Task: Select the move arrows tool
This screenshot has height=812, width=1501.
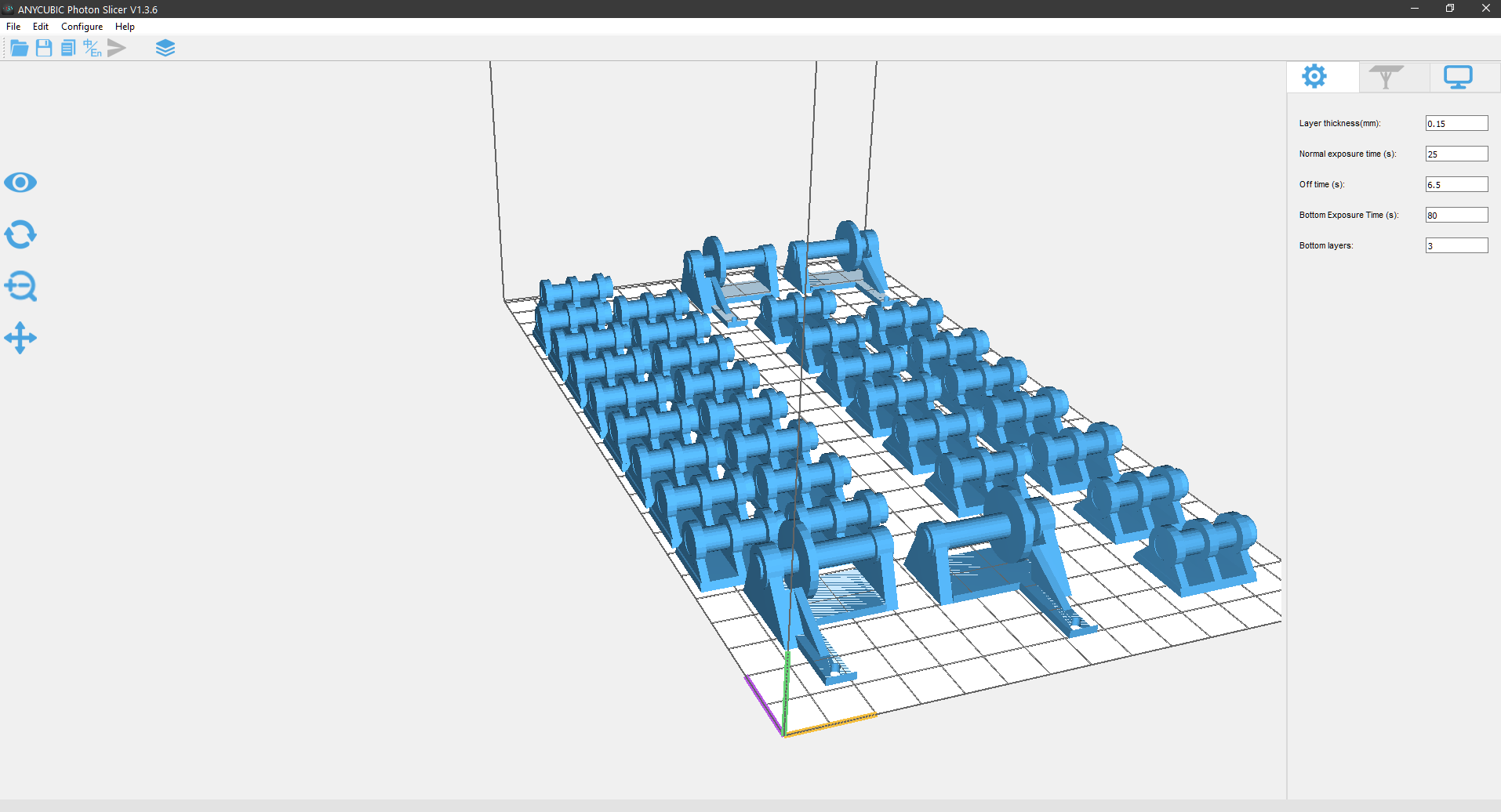Action: [x=20, y=338]
